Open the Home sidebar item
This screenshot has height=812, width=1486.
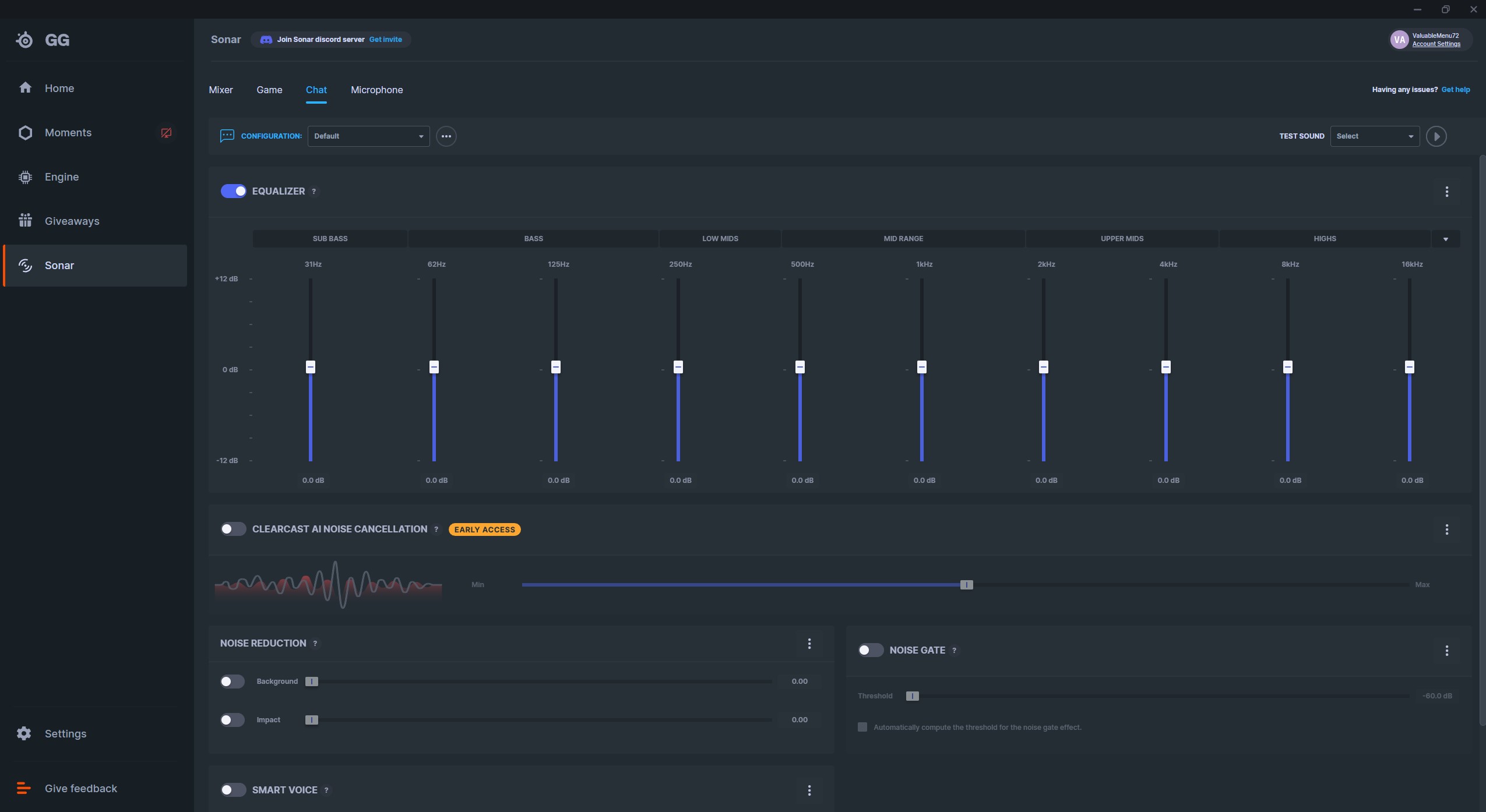point(94,88)
